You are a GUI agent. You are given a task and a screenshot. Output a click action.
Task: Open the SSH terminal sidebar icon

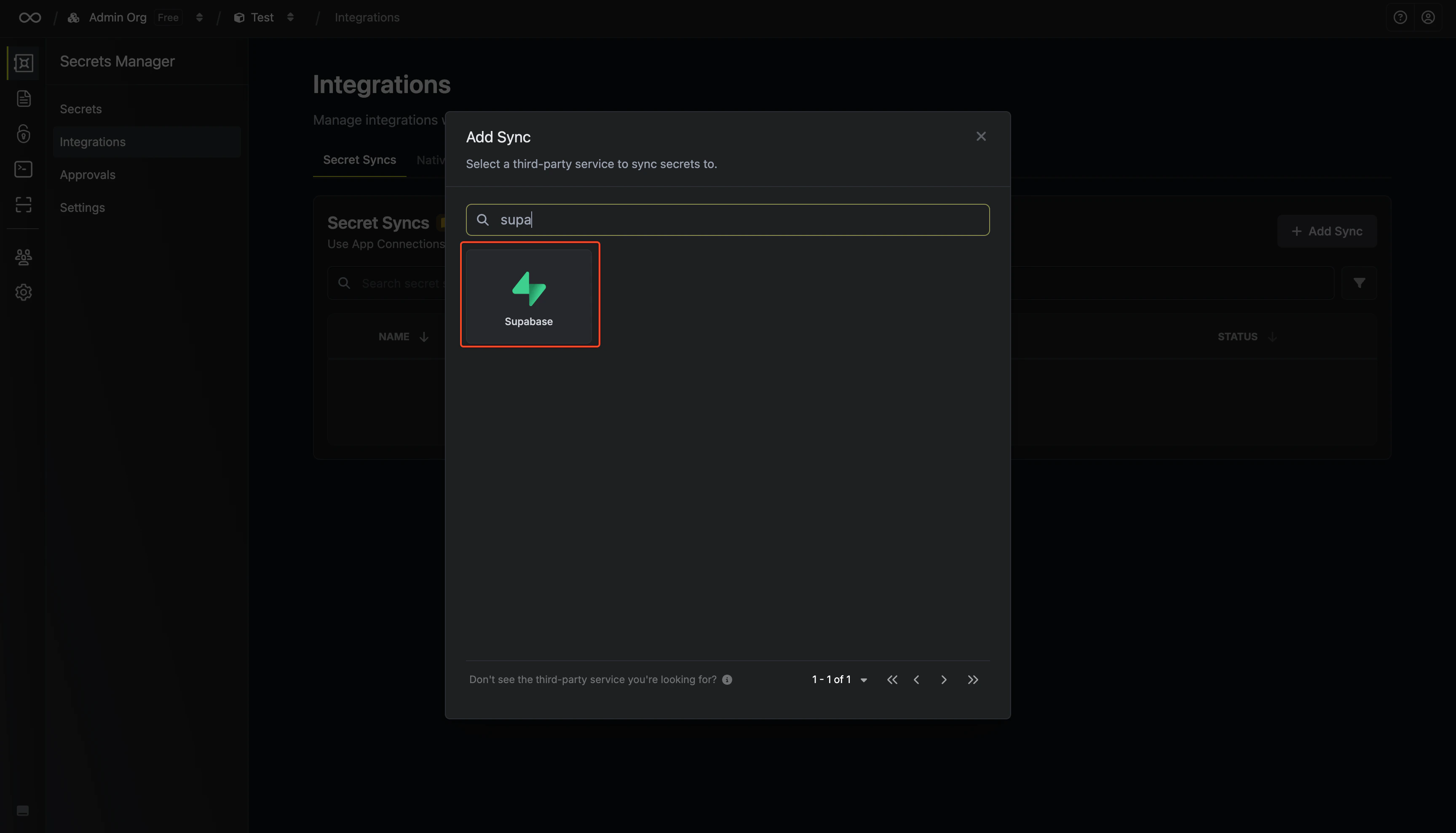point(24,169)
